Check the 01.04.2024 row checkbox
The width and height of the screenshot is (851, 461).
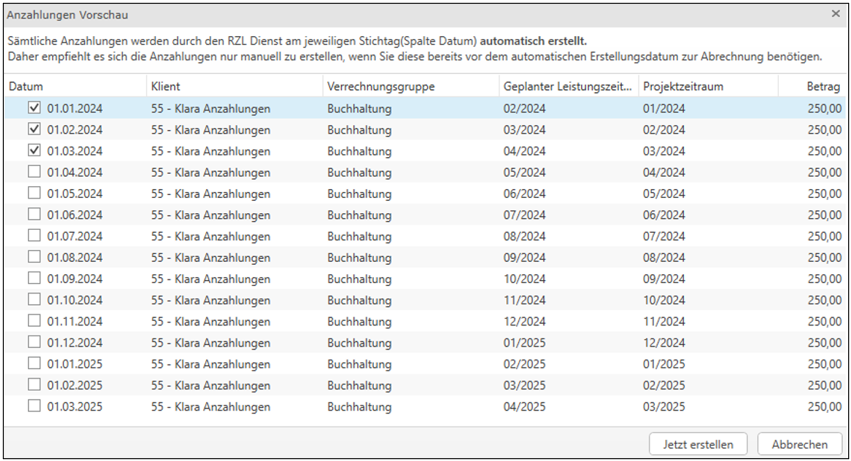coord(35,172)
